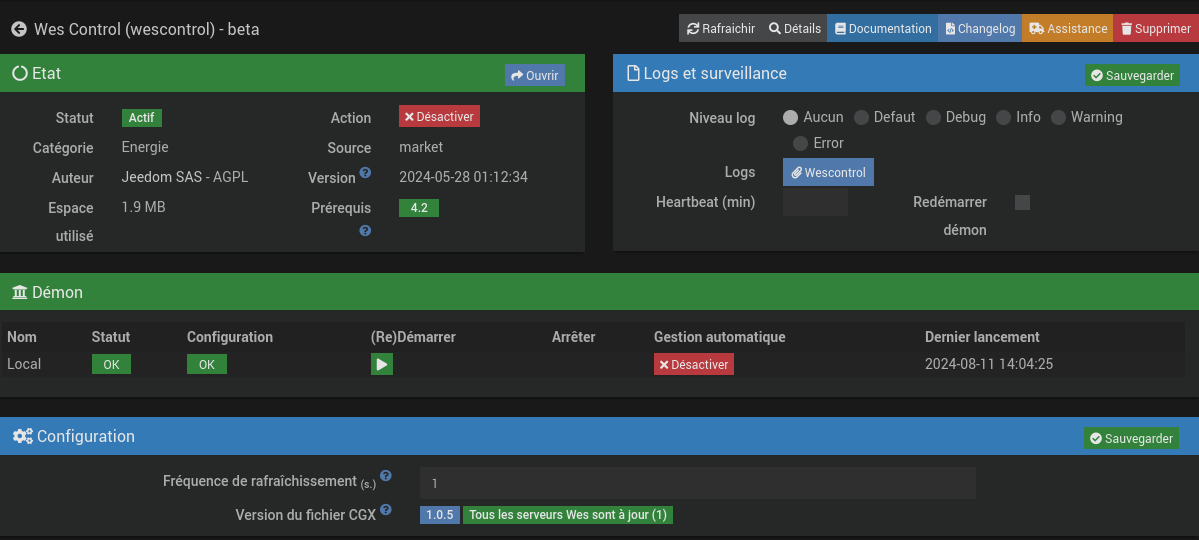1199x540 pixels.
Task: Click the 4.2 prerequisite badge
Action: 419,208
